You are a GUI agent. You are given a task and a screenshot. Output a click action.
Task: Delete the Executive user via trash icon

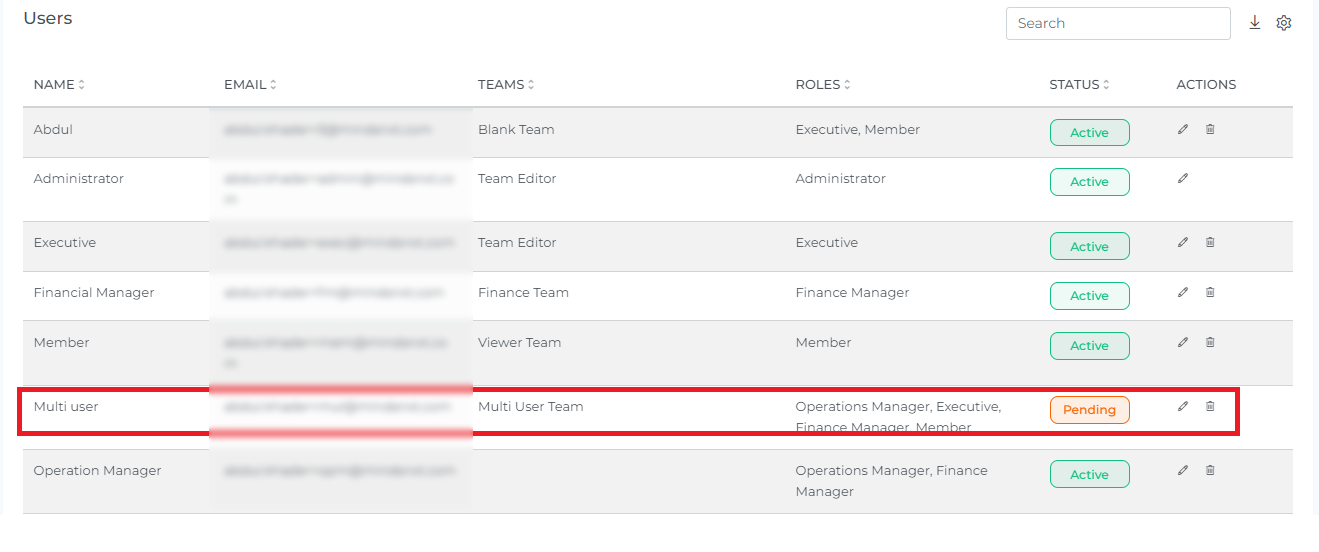pyautogui.click(x=1210, y=242)
